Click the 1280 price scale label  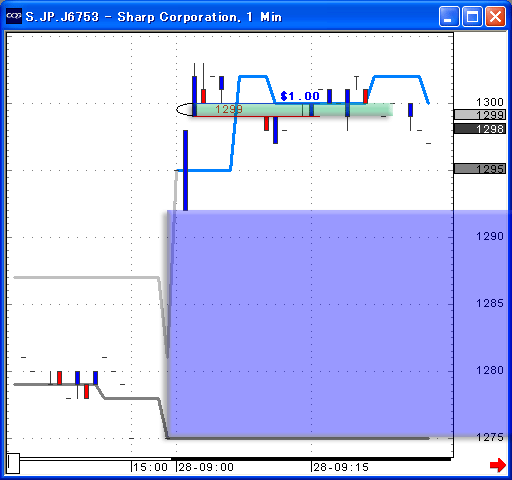click(490, 370)
